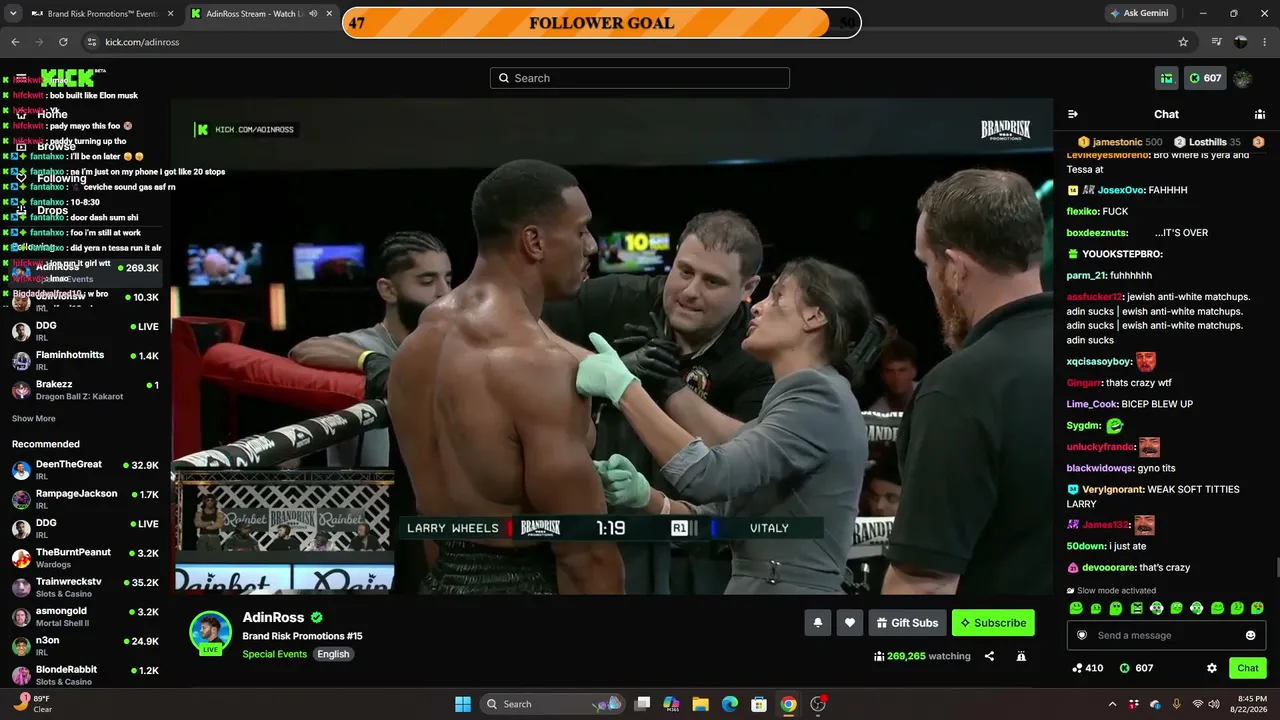Open the 89°F weather widget
This screenshot has width=1280, height=720.
33,704
